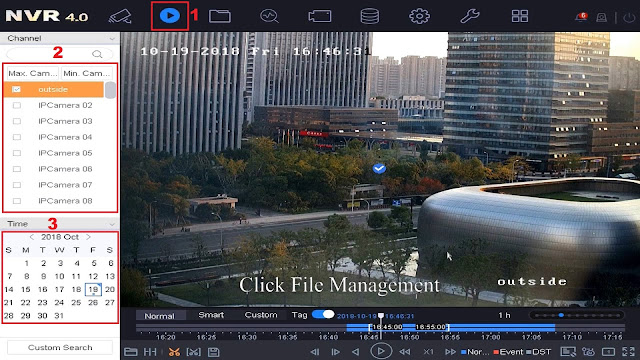Screen dimensions: 640x360
Task: Click the HH icon in playback toolbar
Action: (150, 352)
